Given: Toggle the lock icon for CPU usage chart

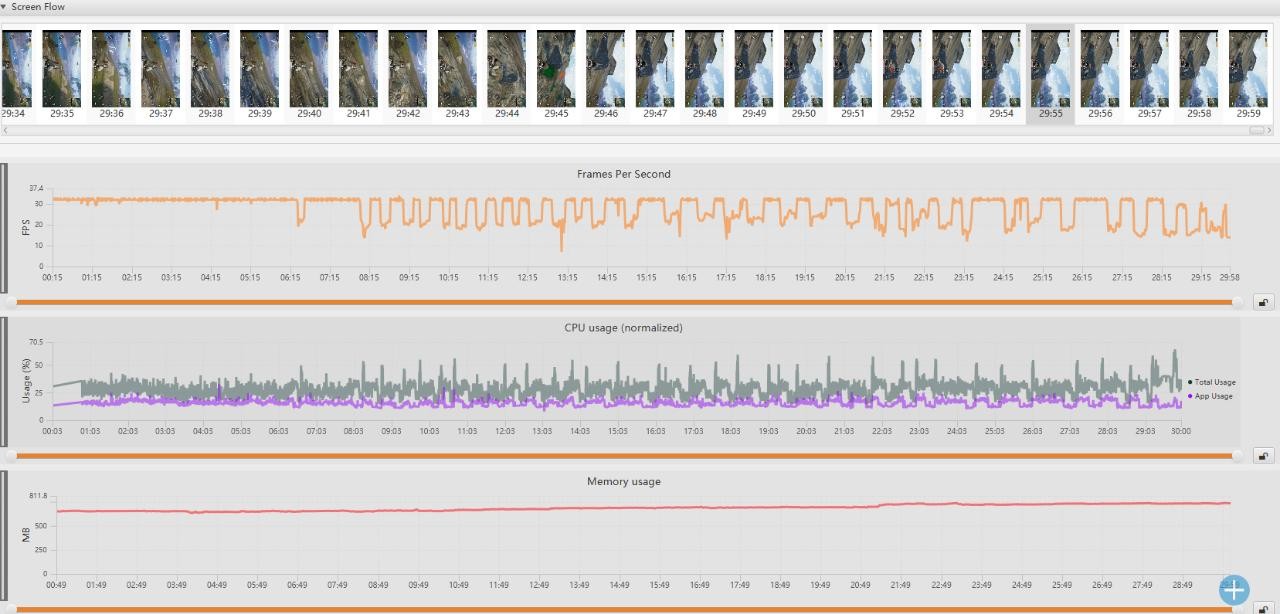Looking at the screenshot, I should pyautogui.click(x=1263, y=456).
